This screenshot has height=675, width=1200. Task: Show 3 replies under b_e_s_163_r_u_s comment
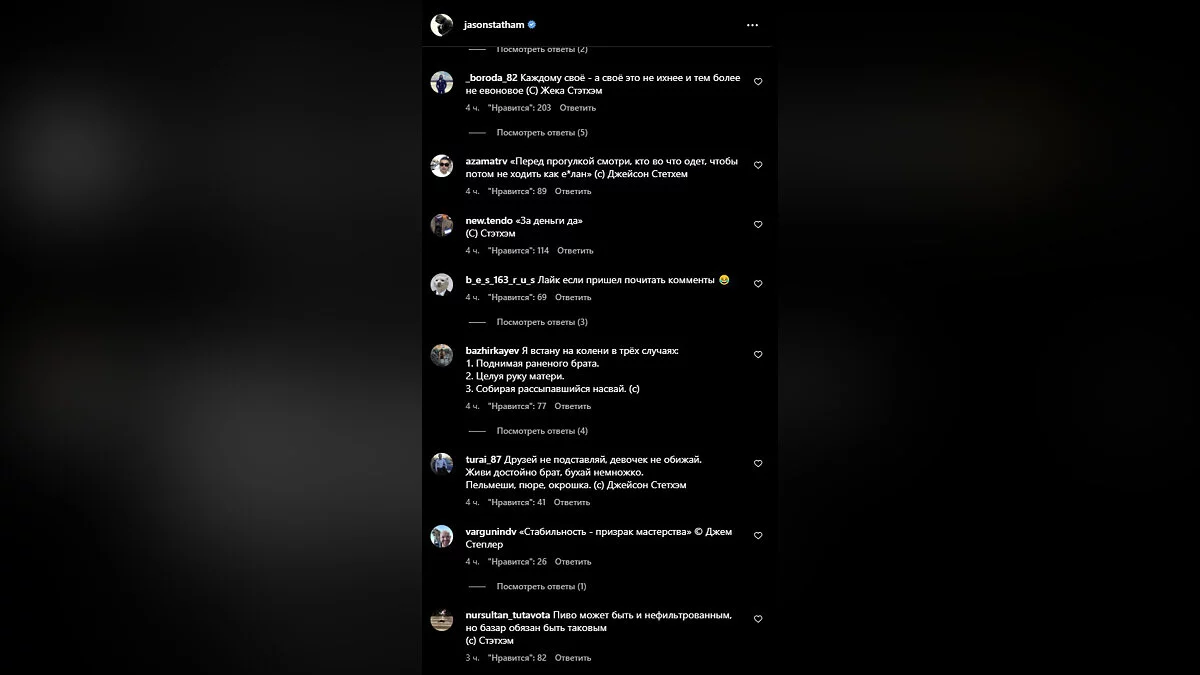(542, 322)
